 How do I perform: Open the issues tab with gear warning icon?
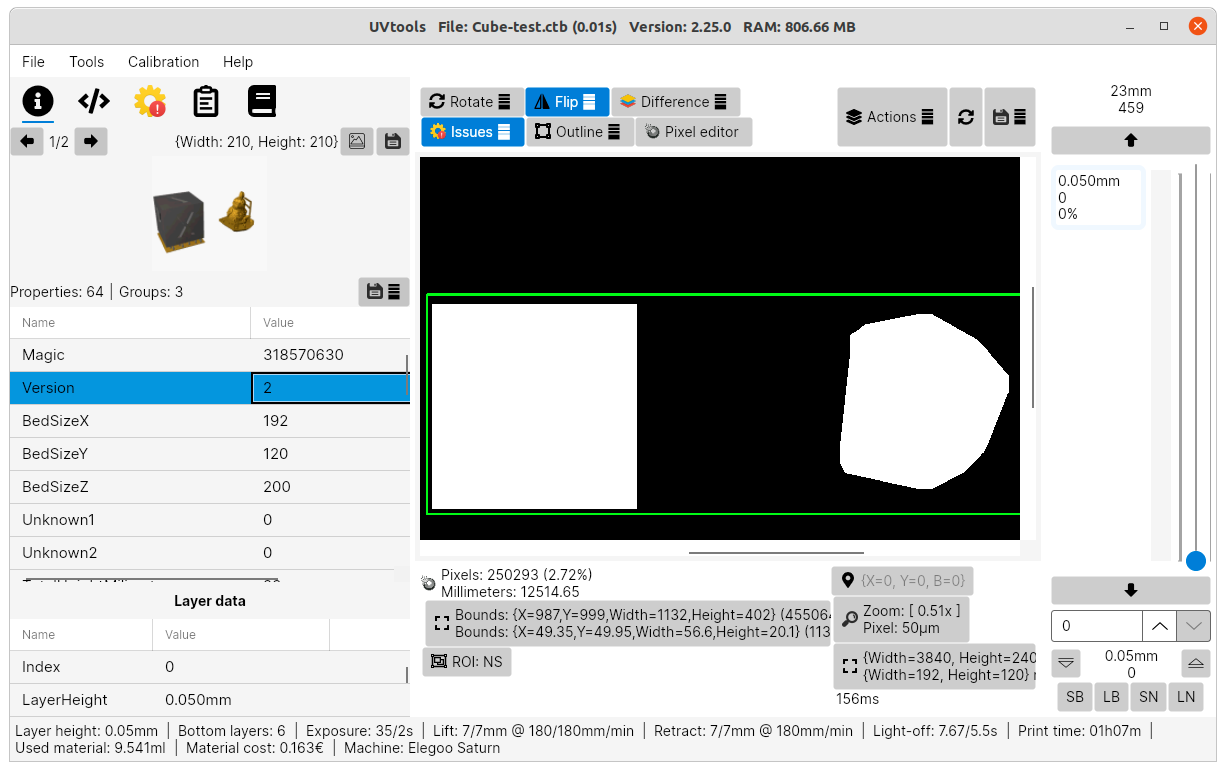tap(150, 101)
